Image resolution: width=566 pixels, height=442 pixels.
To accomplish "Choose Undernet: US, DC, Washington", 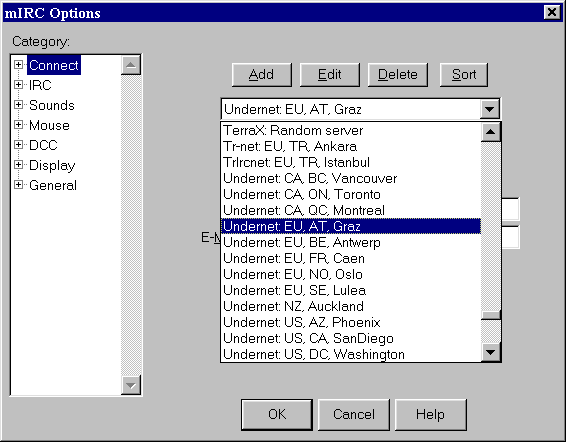I will pos(351,354).
